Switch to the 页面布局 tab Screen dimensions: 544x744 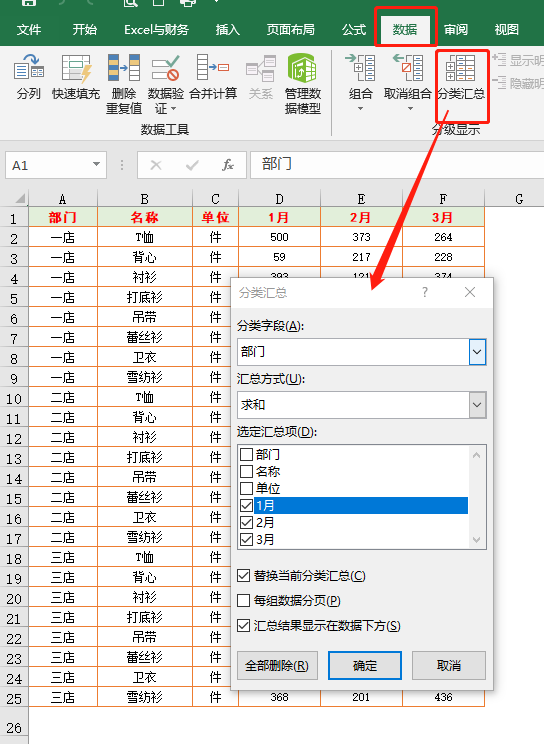click(291, 29)
